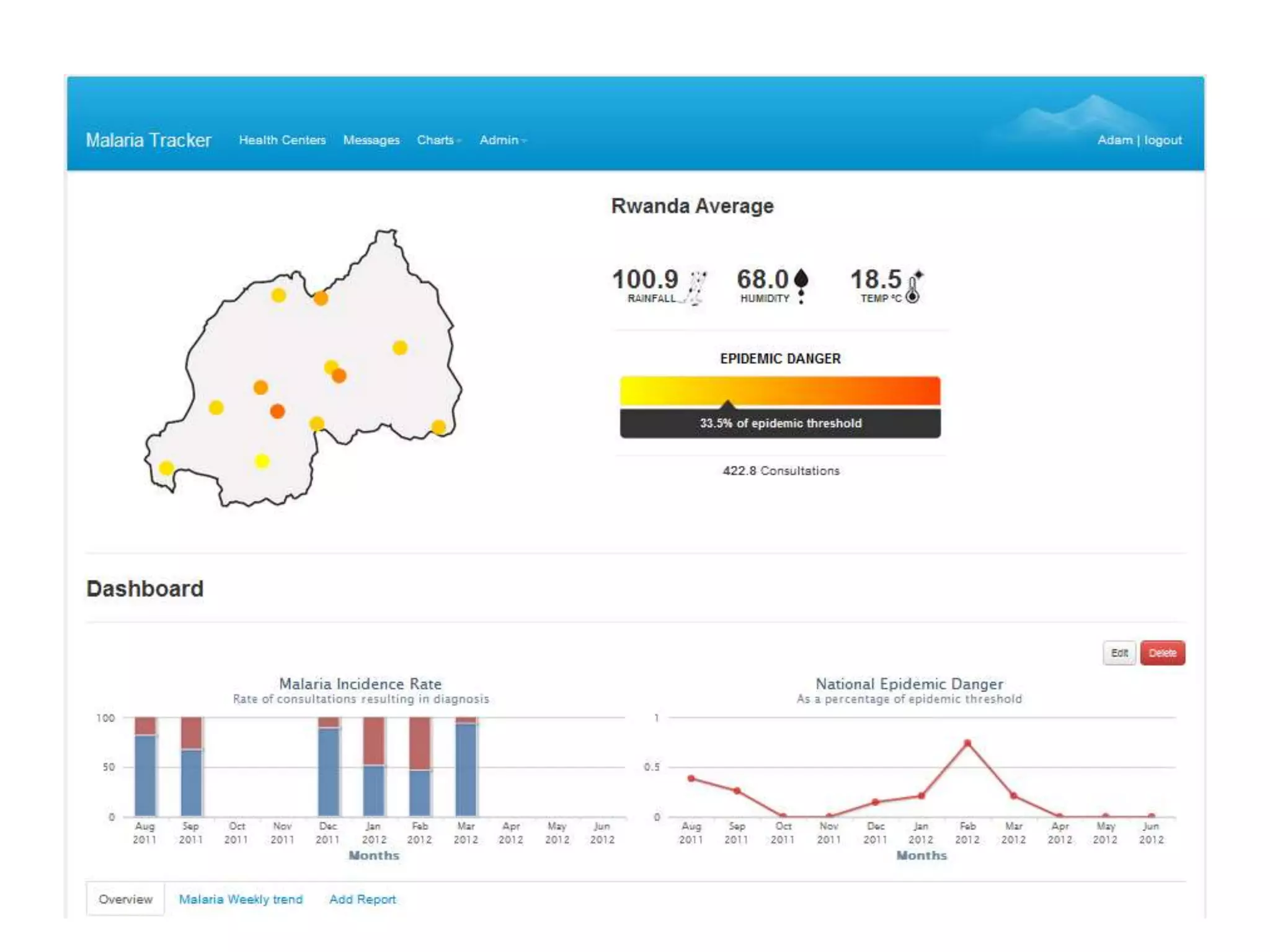The width and height of the screenshot is (1270, 952).
Task: Open the Health Centers page
Action: coord(282,140)
